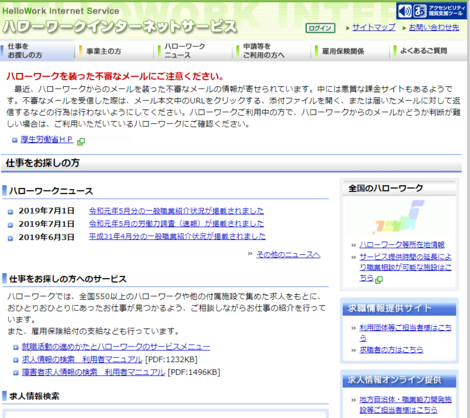Viewport: 470px width, 418px height.
Task: Click the ログイン button
Action: pos(320,28)
